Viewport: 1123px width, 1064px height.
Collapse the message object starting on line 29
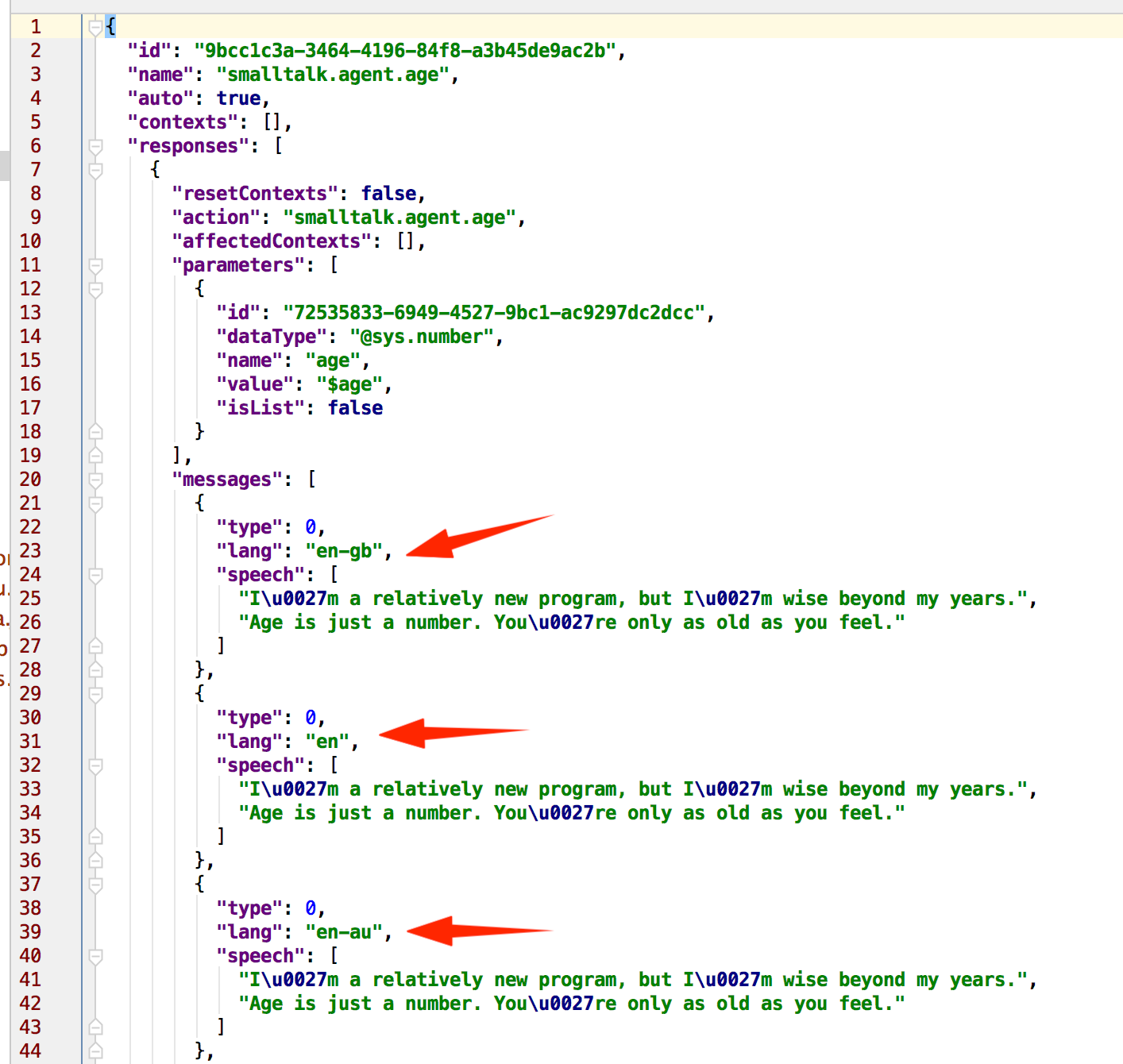click(x=95, y=694)
